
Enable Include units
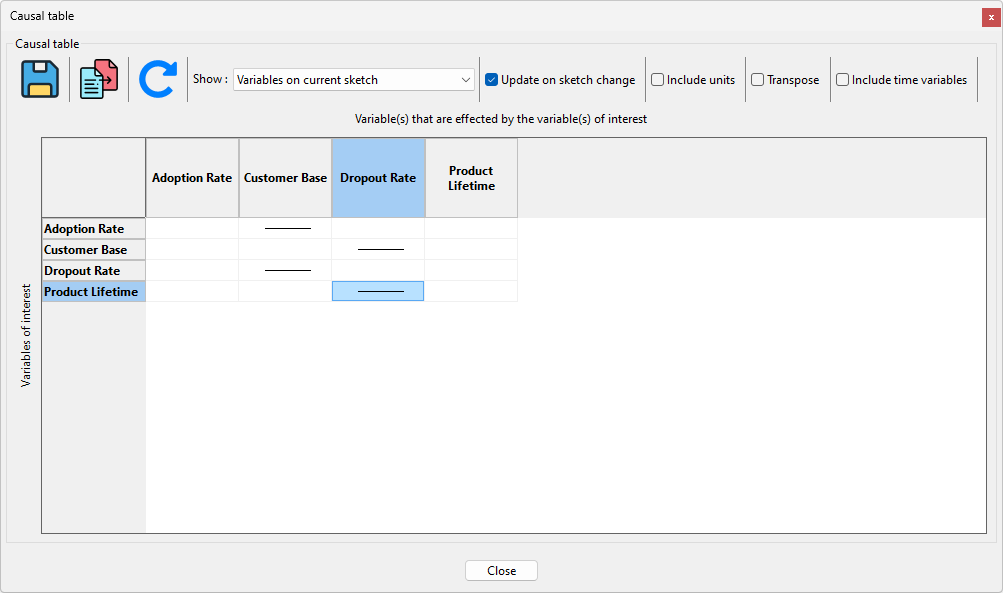(657, 79)
